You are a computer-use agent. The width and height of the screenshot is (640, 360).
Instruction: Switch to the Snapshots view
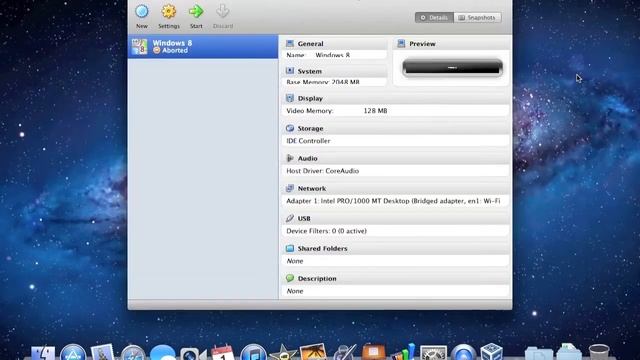point(477,18)
